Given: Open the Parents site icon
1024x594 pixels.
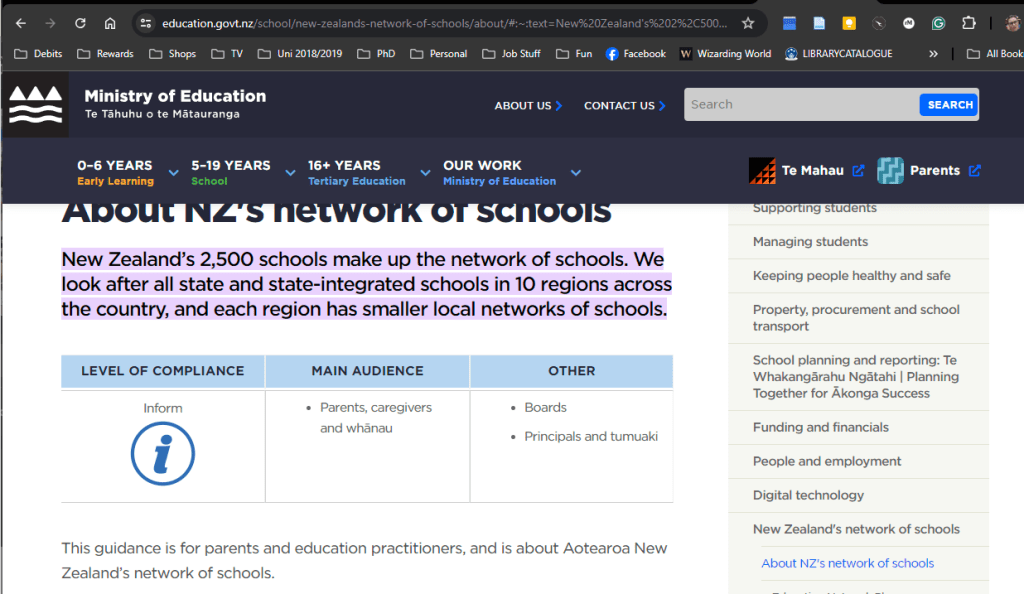Looking at the screenshot, I should tap(890, 171).
